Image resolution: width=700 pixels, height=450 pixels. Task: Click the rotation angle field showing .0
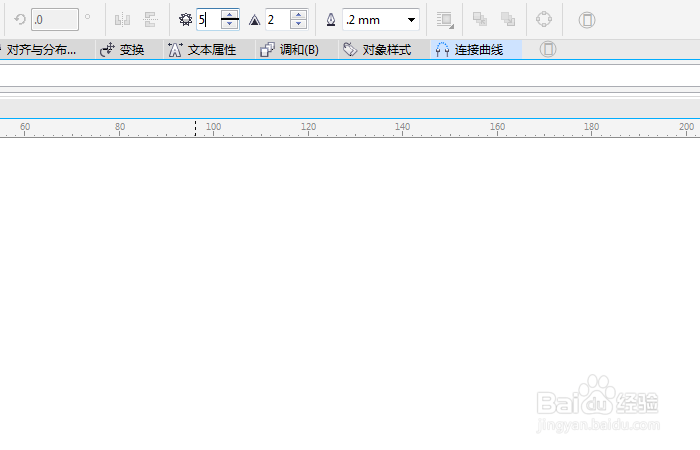pyautogui.click(x=55, y=20)
